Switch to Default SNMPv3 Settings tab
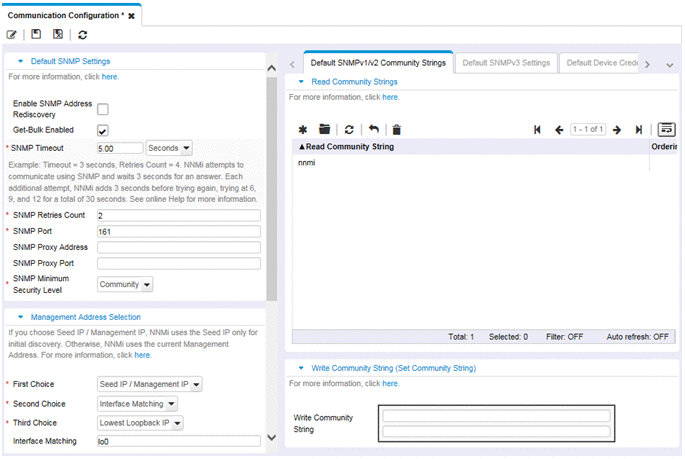The image size is (685, 459). tap(505, 63)
